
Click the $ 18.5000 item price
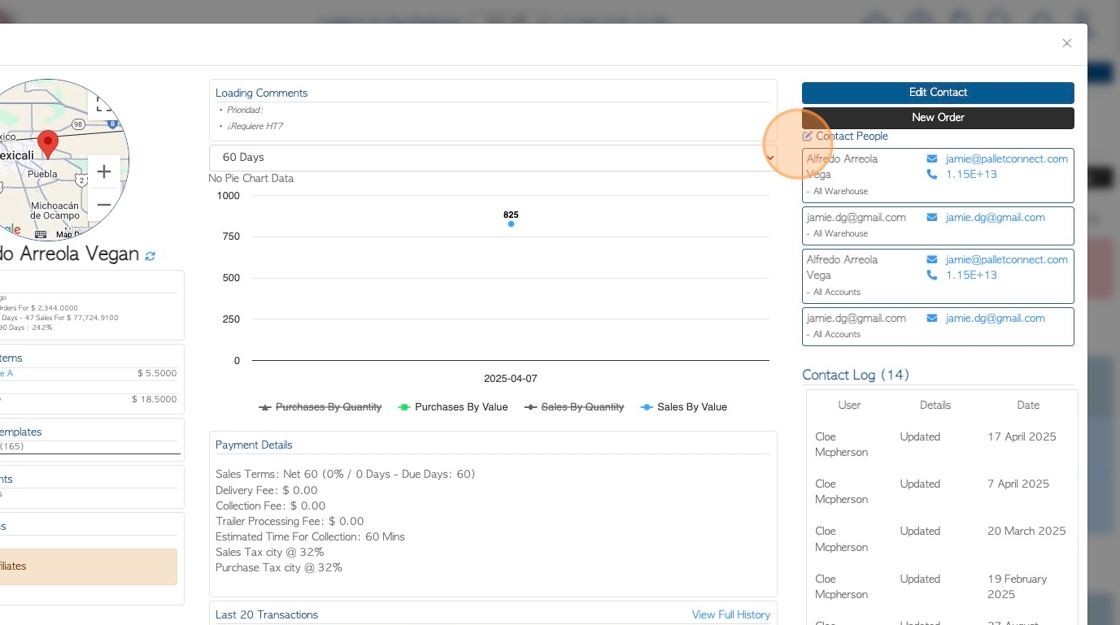coord(154,399)
